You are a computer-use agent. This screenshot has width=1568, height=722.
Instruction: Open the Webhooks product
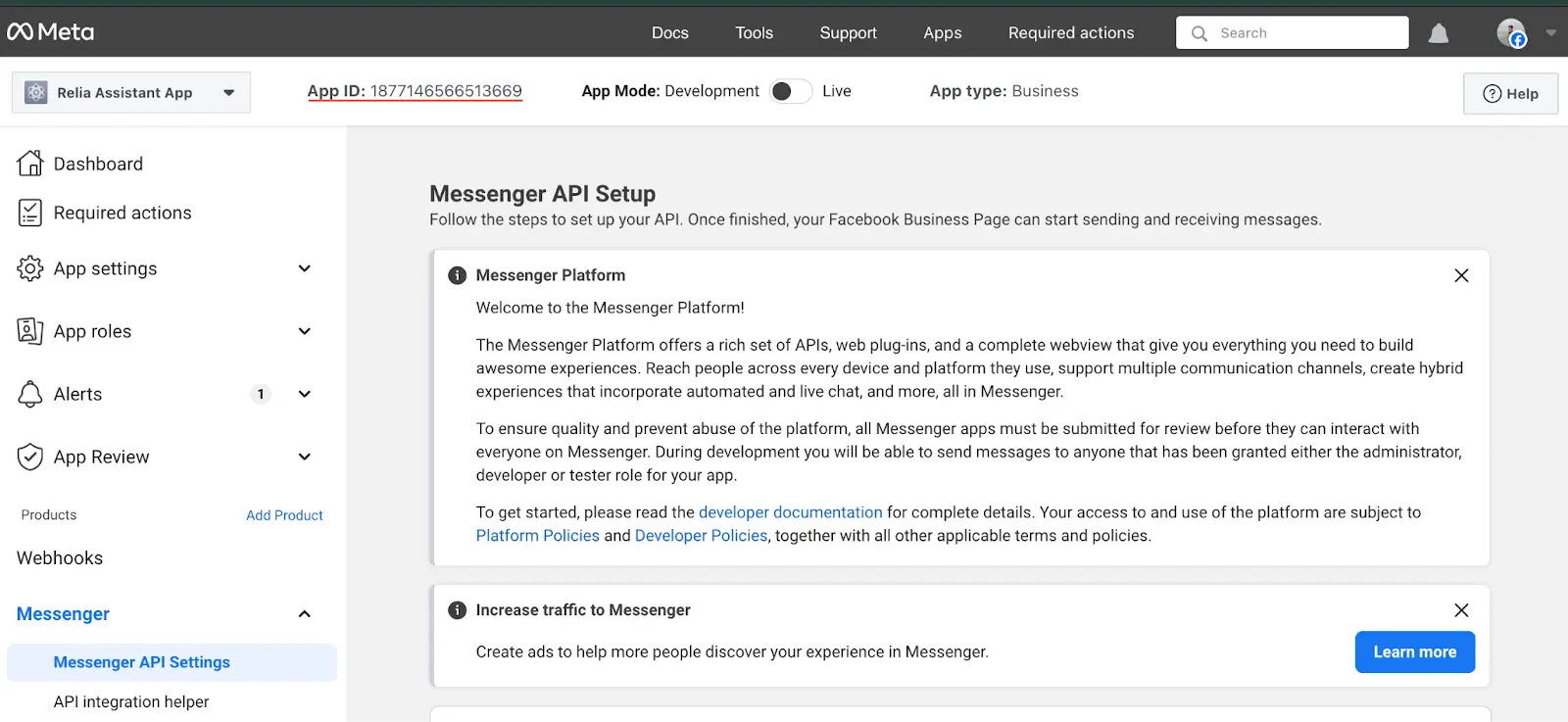click(x=60, y=557)
